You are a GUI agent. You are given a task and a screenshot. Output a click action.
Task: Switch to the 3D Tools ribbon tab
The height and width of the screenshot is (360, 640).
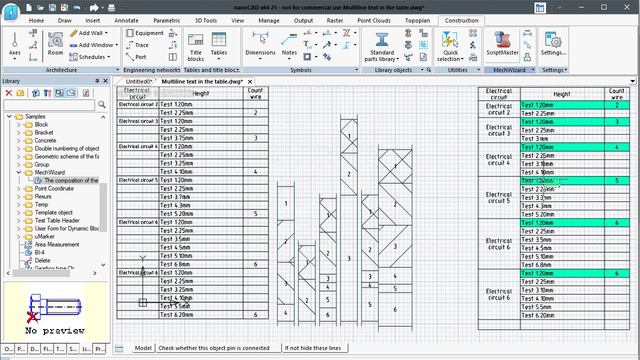(206, 20)
